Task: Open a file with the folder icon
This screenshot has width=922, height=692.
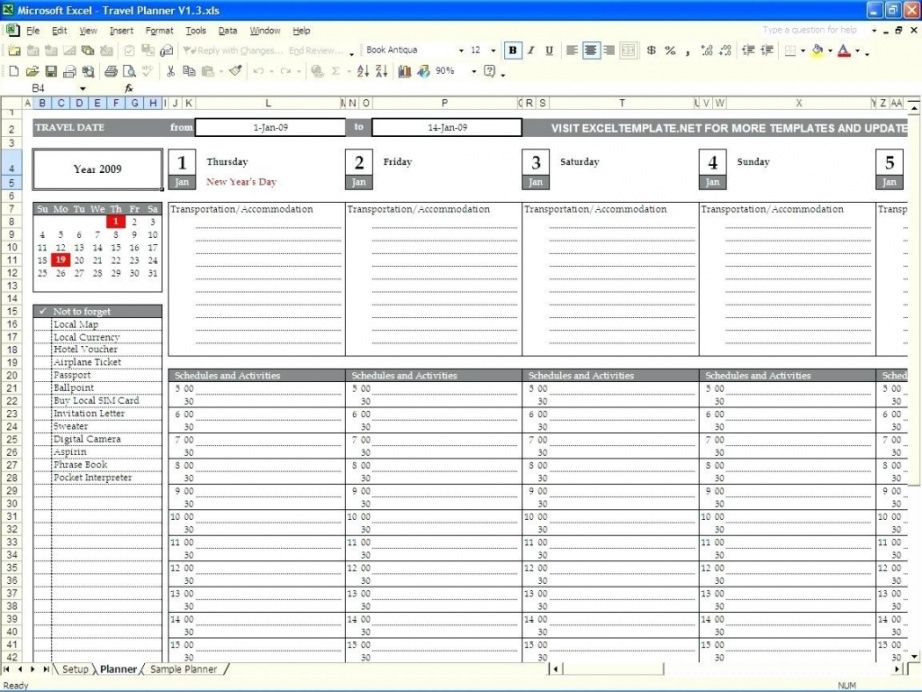Action: 32,72
